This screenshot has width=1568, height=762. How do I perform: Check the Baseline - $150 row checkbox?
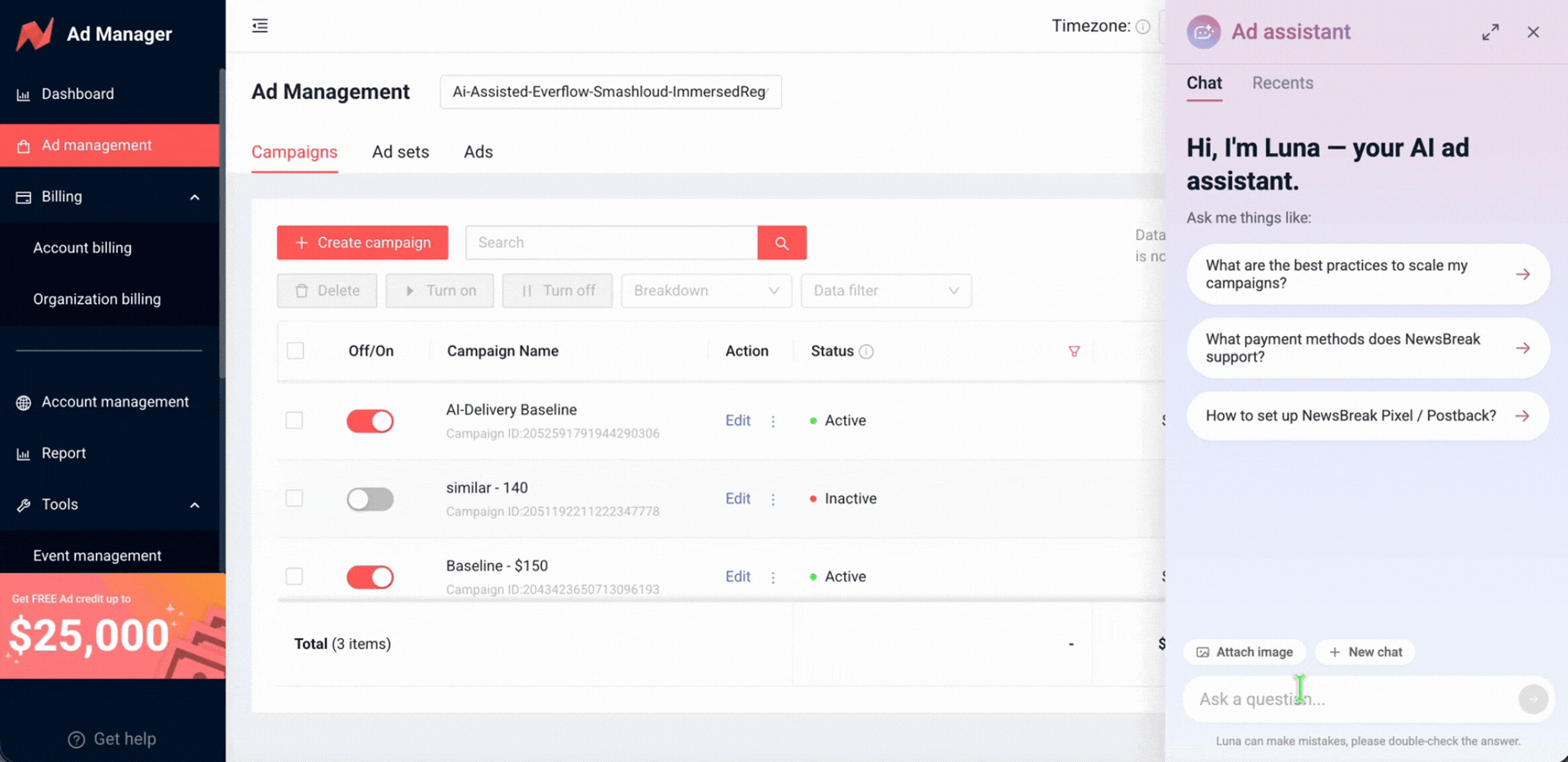point(294,577)
